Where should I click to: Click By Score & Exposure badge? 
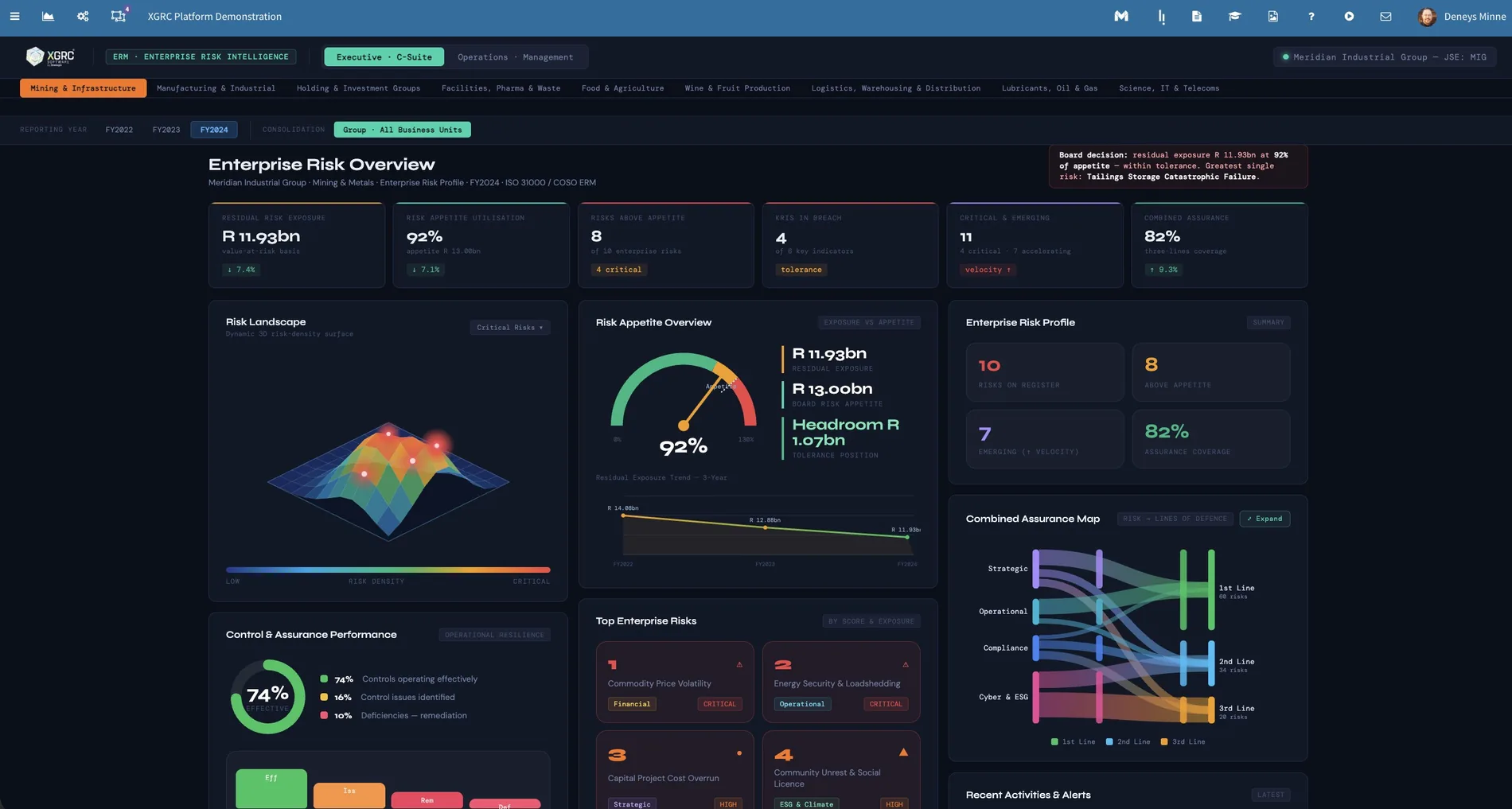coord(871,621)
